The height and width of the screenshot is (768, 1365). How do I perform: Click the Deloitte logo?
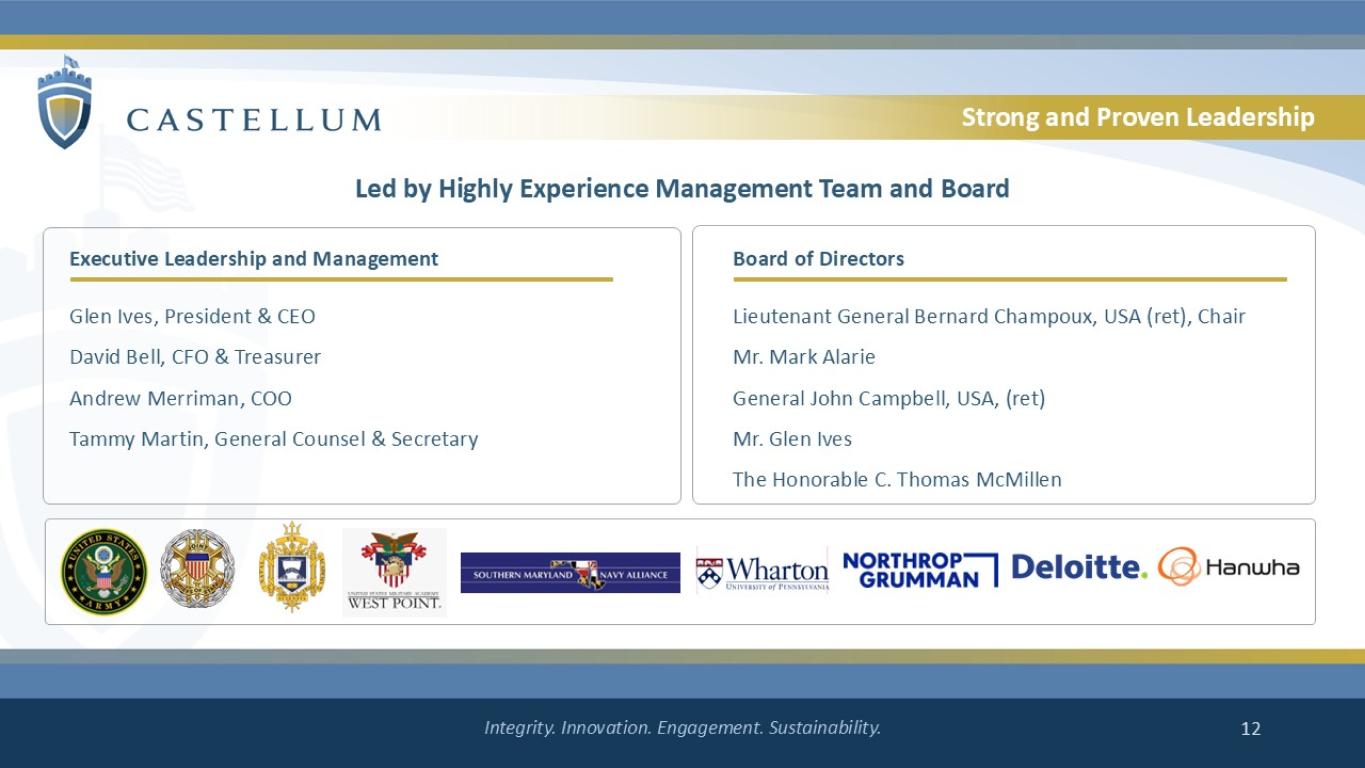1080,568
